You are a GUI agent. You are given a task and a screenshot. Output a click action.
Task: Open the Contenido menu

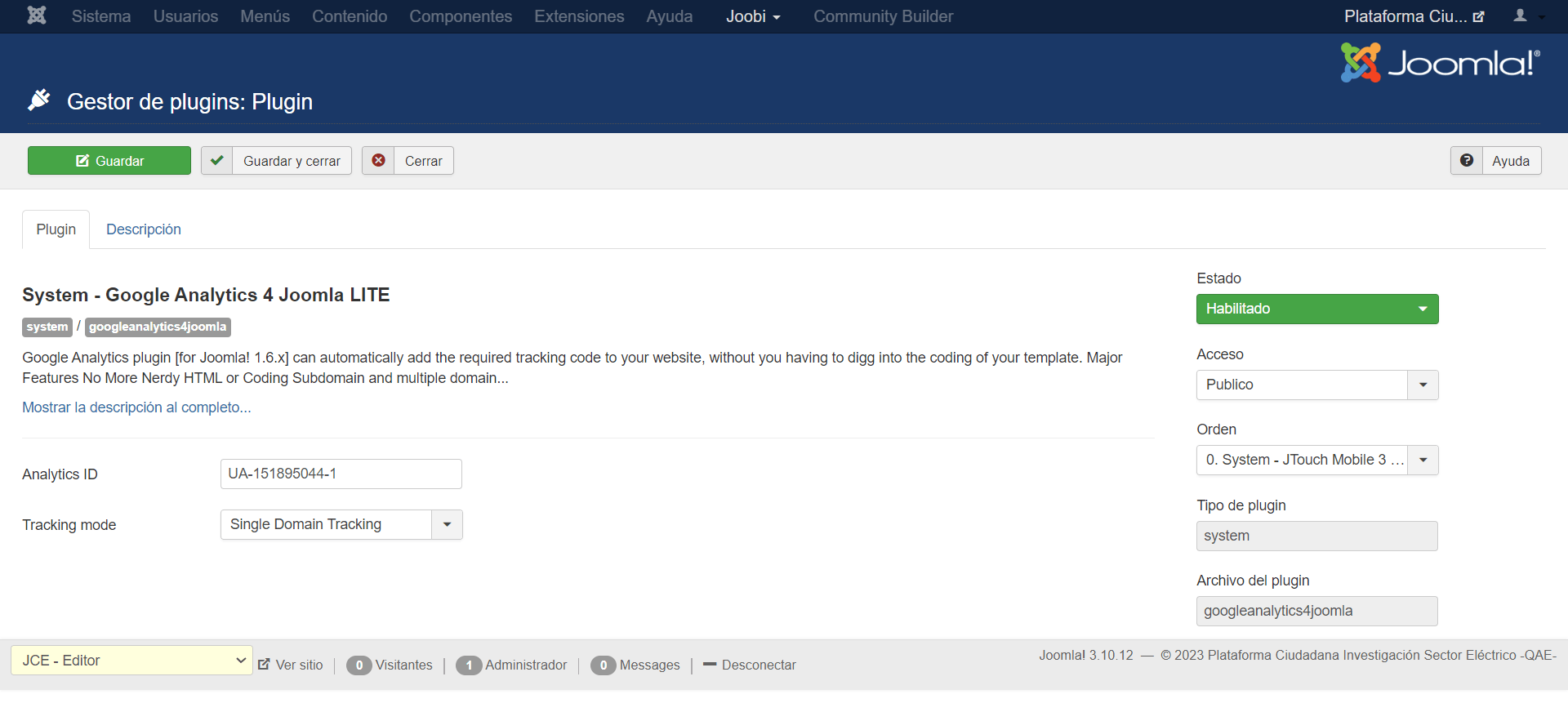(x=350, y=16)
